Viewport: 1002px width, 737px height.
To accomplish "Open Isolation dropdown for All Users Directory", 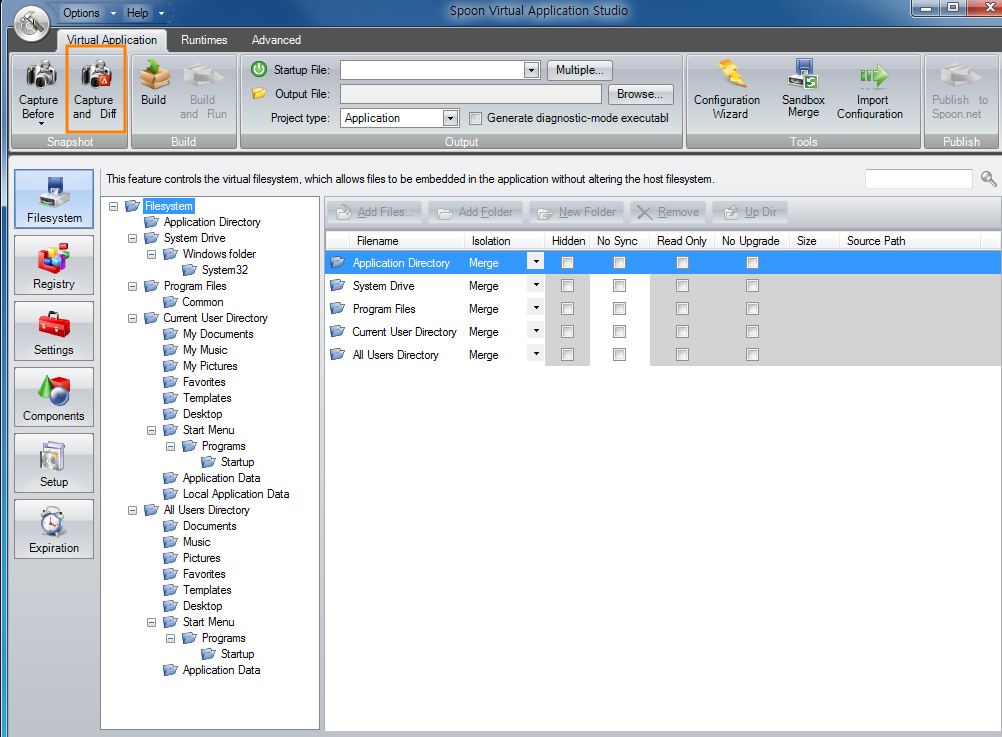I will tap(536, 353).
